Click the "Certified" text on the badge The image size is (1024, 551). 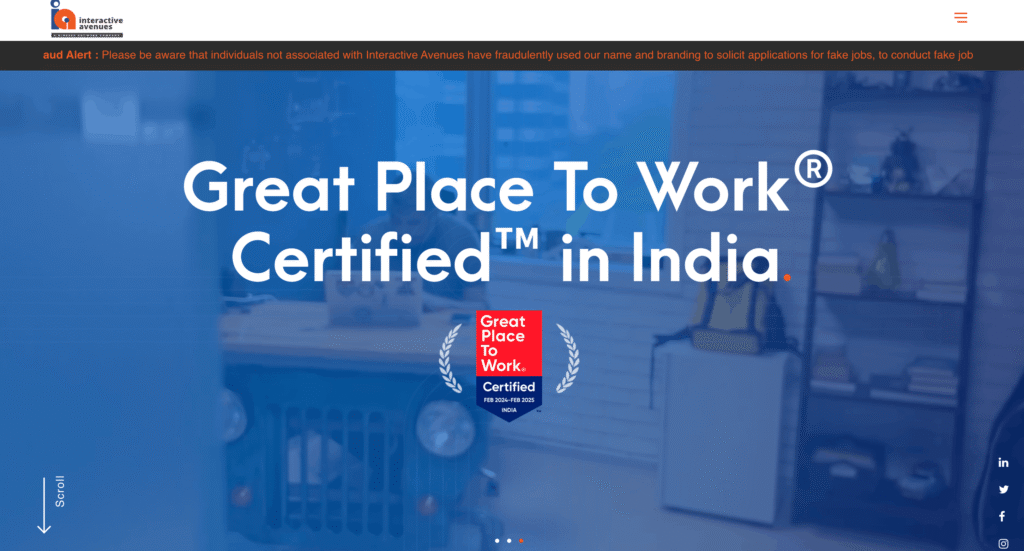509,386
